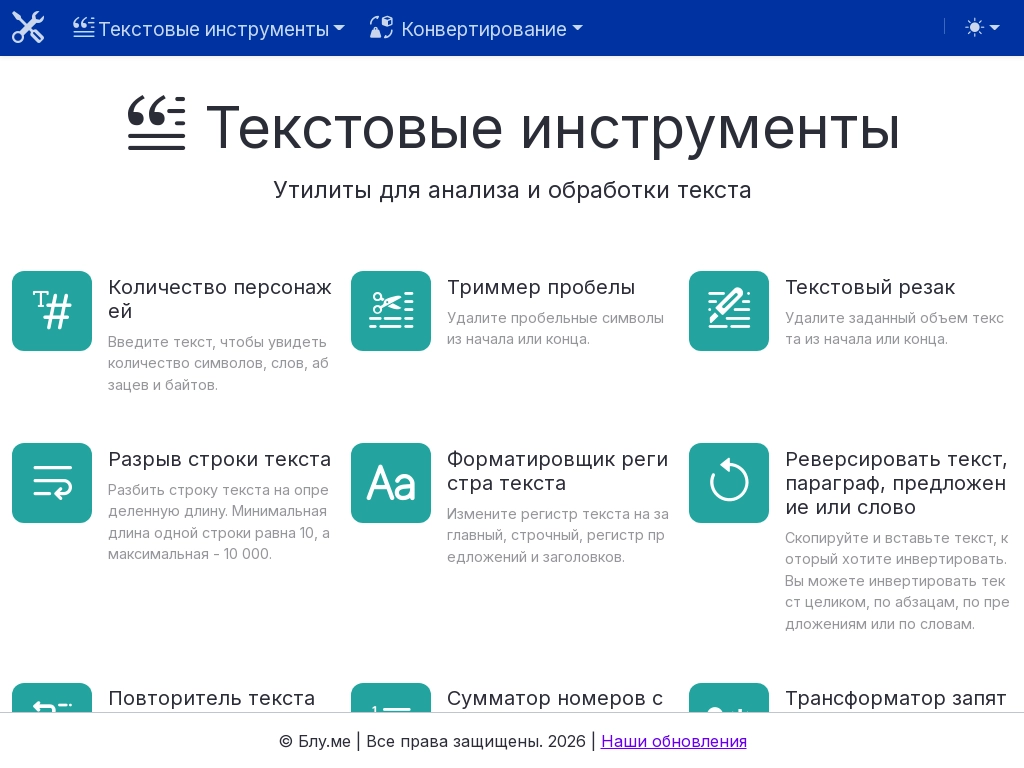Image resolution: width=1024 pixels, height=768 pixels.
Task: Click the Разрыв строки line-break icon
Action: 52,483
